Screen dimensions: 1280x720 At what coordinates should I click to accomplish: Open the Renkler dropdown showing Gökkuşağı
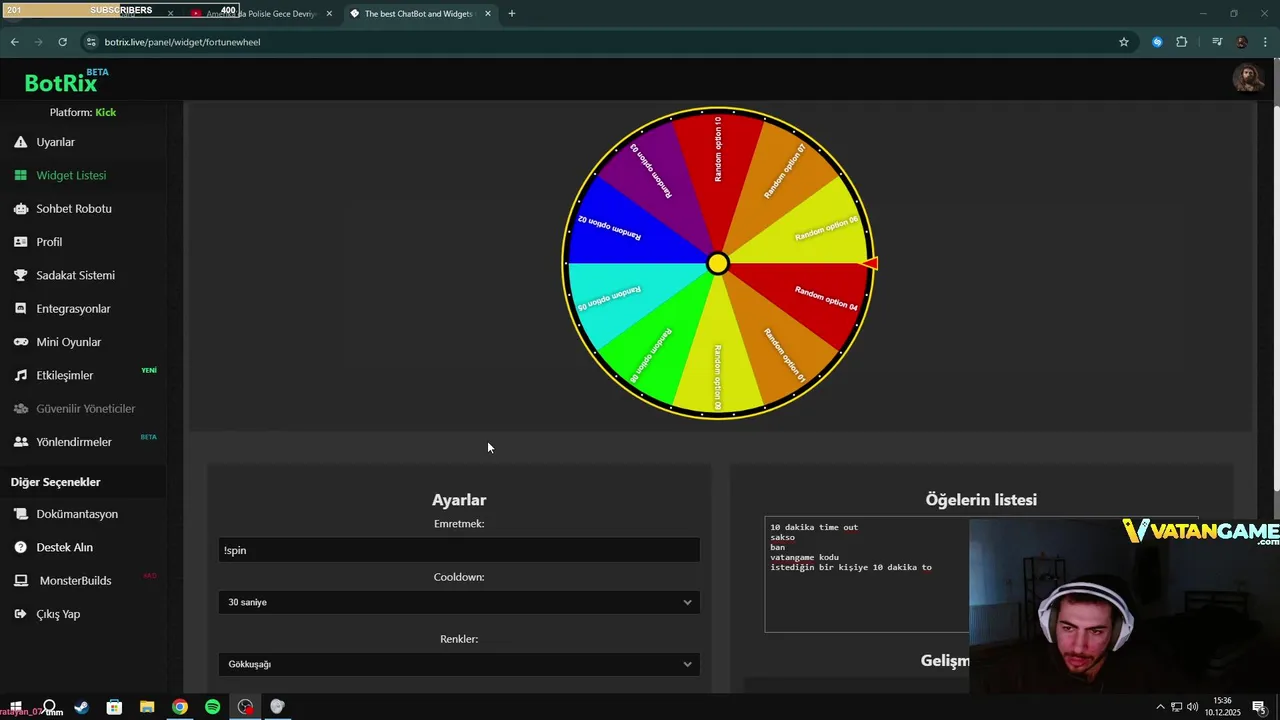pos(459,664)
